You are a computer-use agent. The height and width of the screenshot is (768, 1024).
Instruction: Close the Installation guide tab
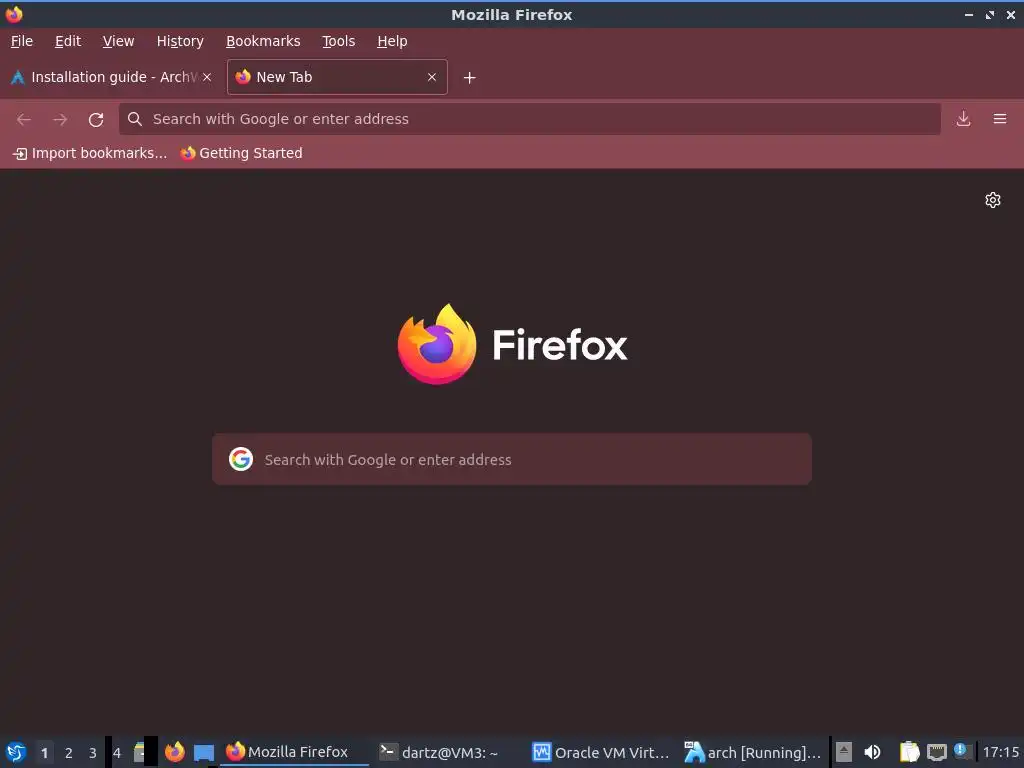click(x=207, y=77)
